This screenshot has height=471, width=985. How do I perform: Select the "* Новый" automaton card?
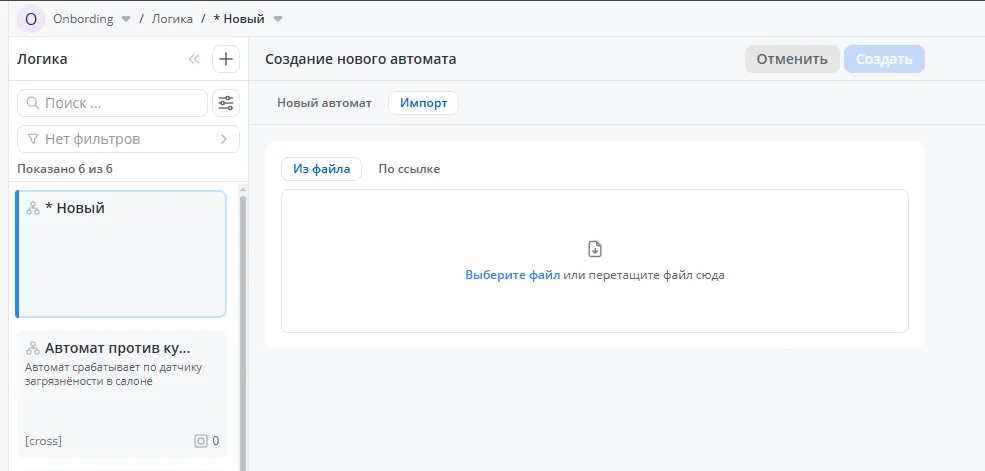[x=121, y=254]
